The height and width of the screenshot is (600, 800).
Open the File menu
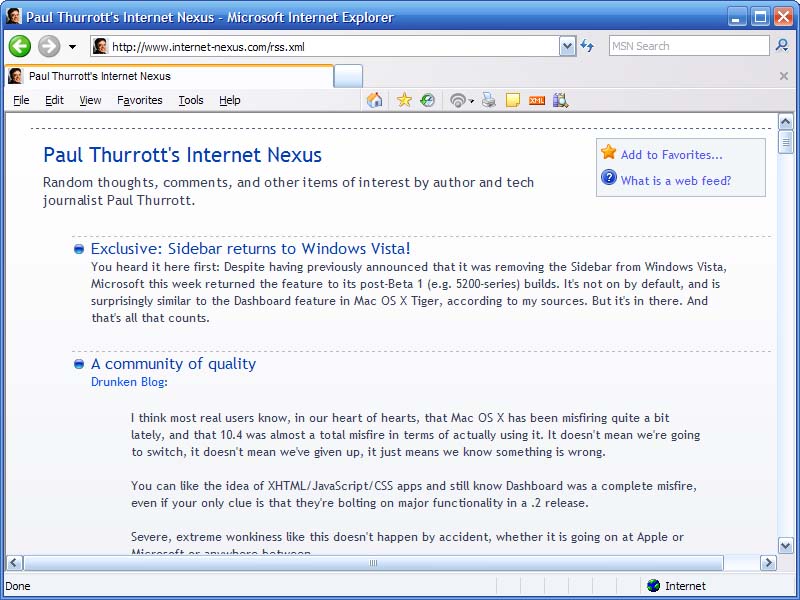click(x=21, y=100)
